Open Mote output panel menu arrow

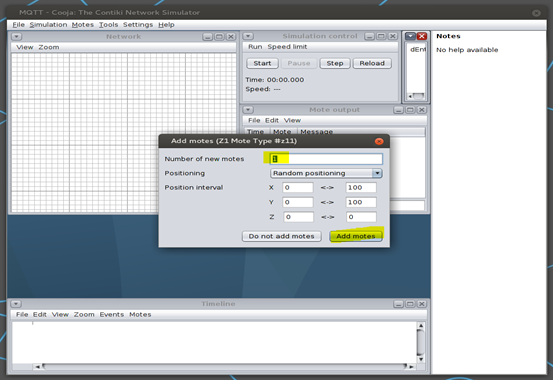pos(248,110)
